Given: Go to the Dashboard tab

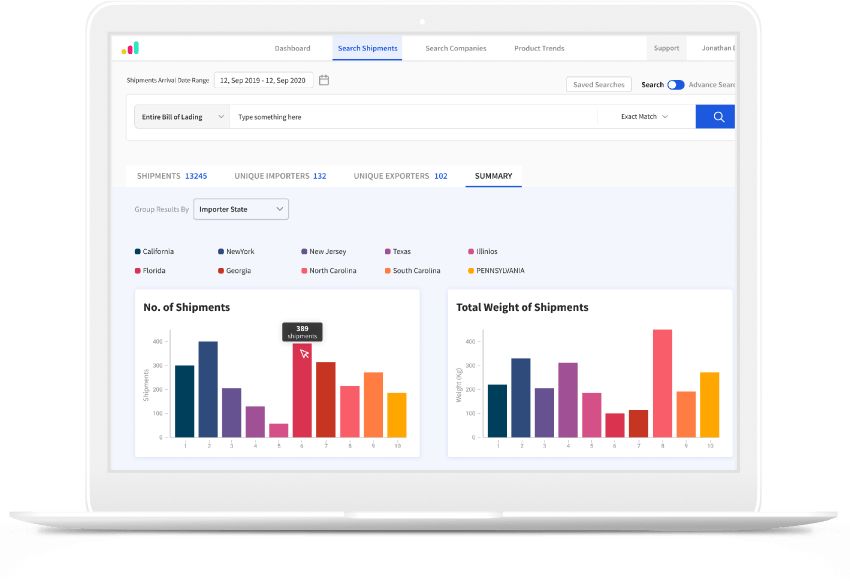Looking at the screenshot, I should tap(292, 48).
